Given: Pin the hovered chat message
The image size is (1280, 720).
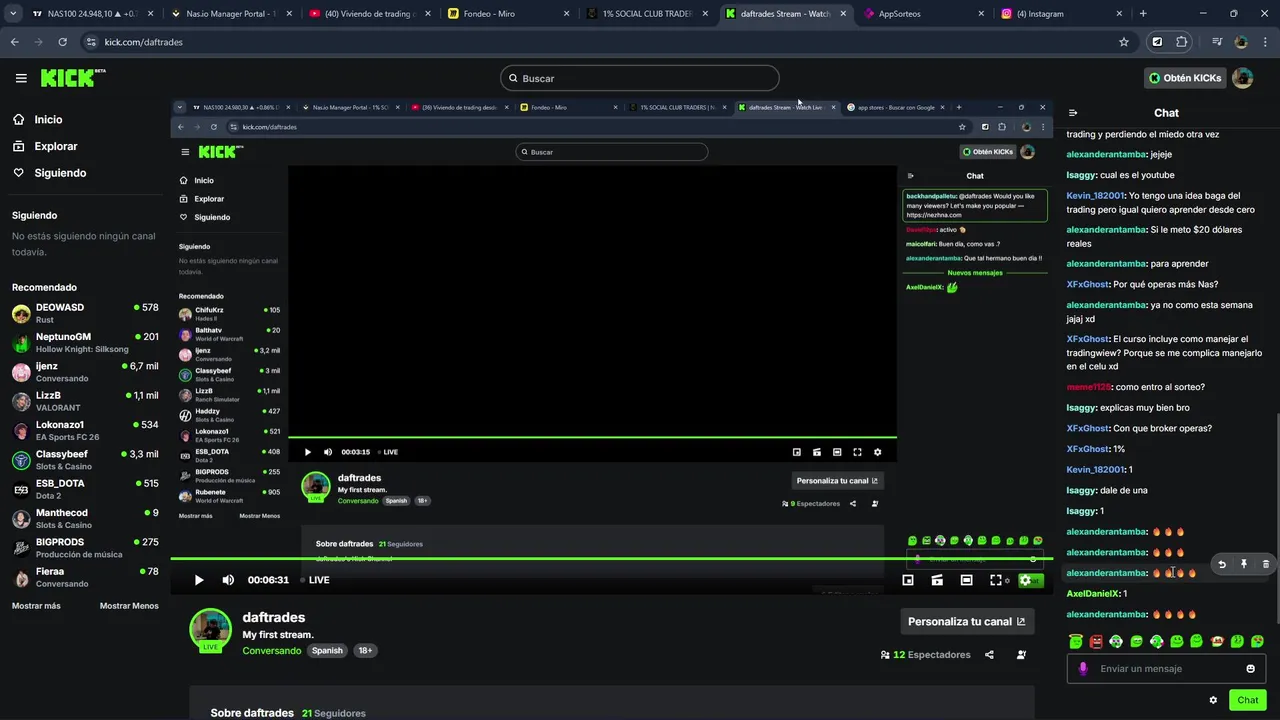Looking at the screenshot, I should pyautogui.click(x=1243, y=564).
